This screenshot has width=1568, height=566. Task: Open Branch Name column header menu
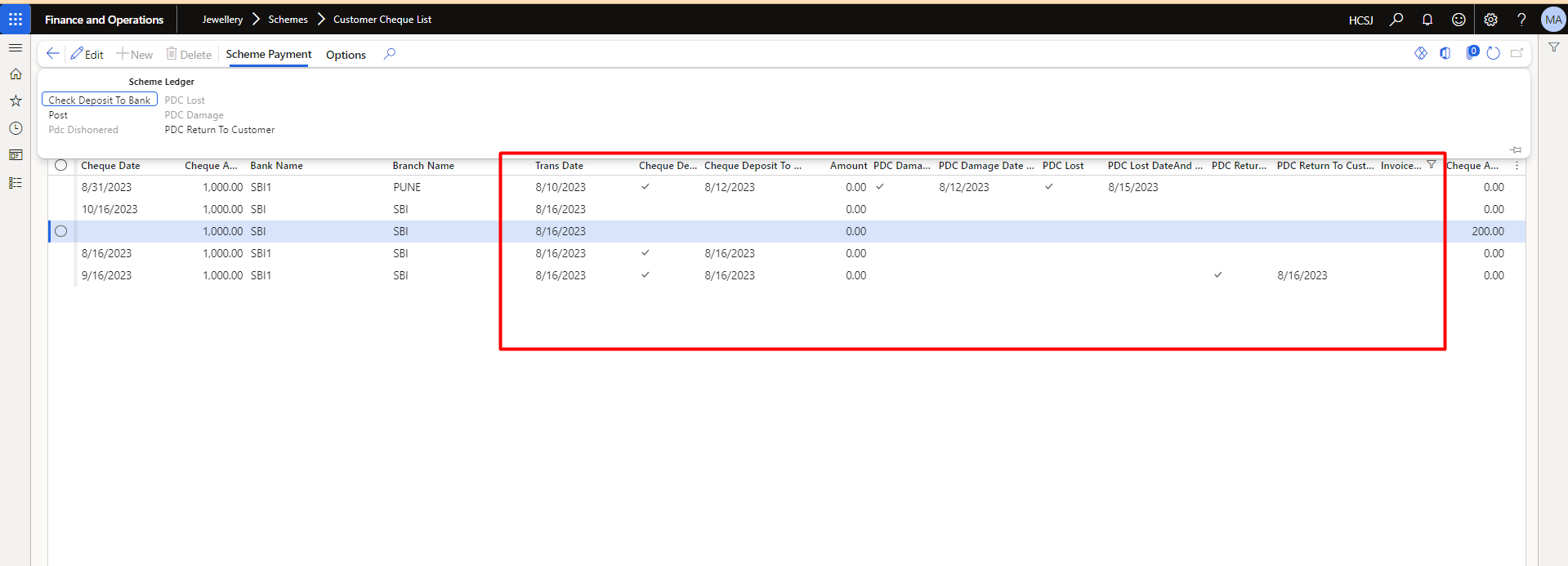pos(423,166)
